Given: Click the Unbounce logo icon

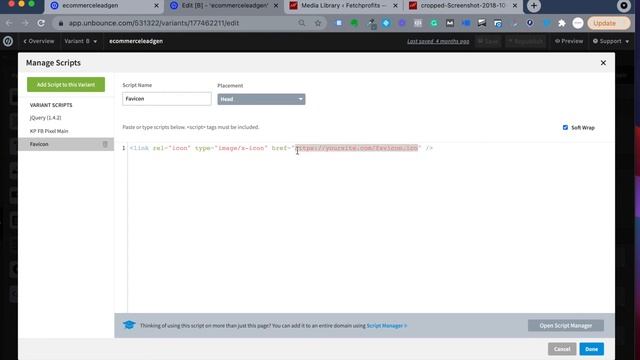Looking at the screenshot, I should pos(8,41).
